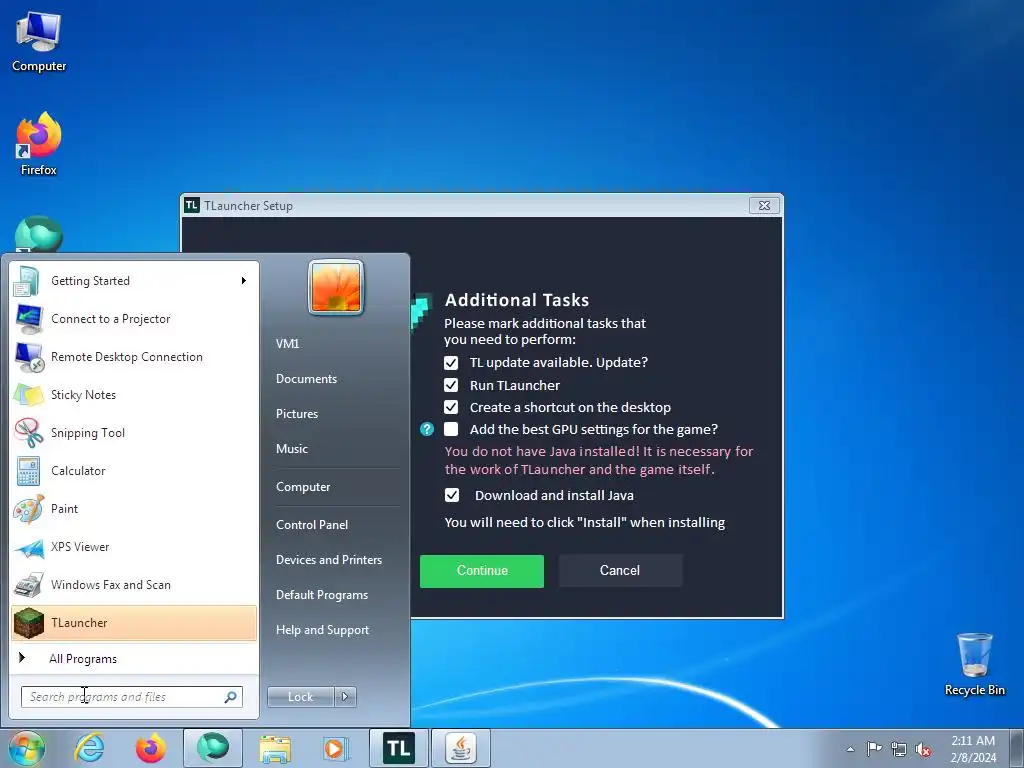The image size is (1024, 768).
Task: Open the shutdown options arrow next to Lock
Action: [345, 697]
